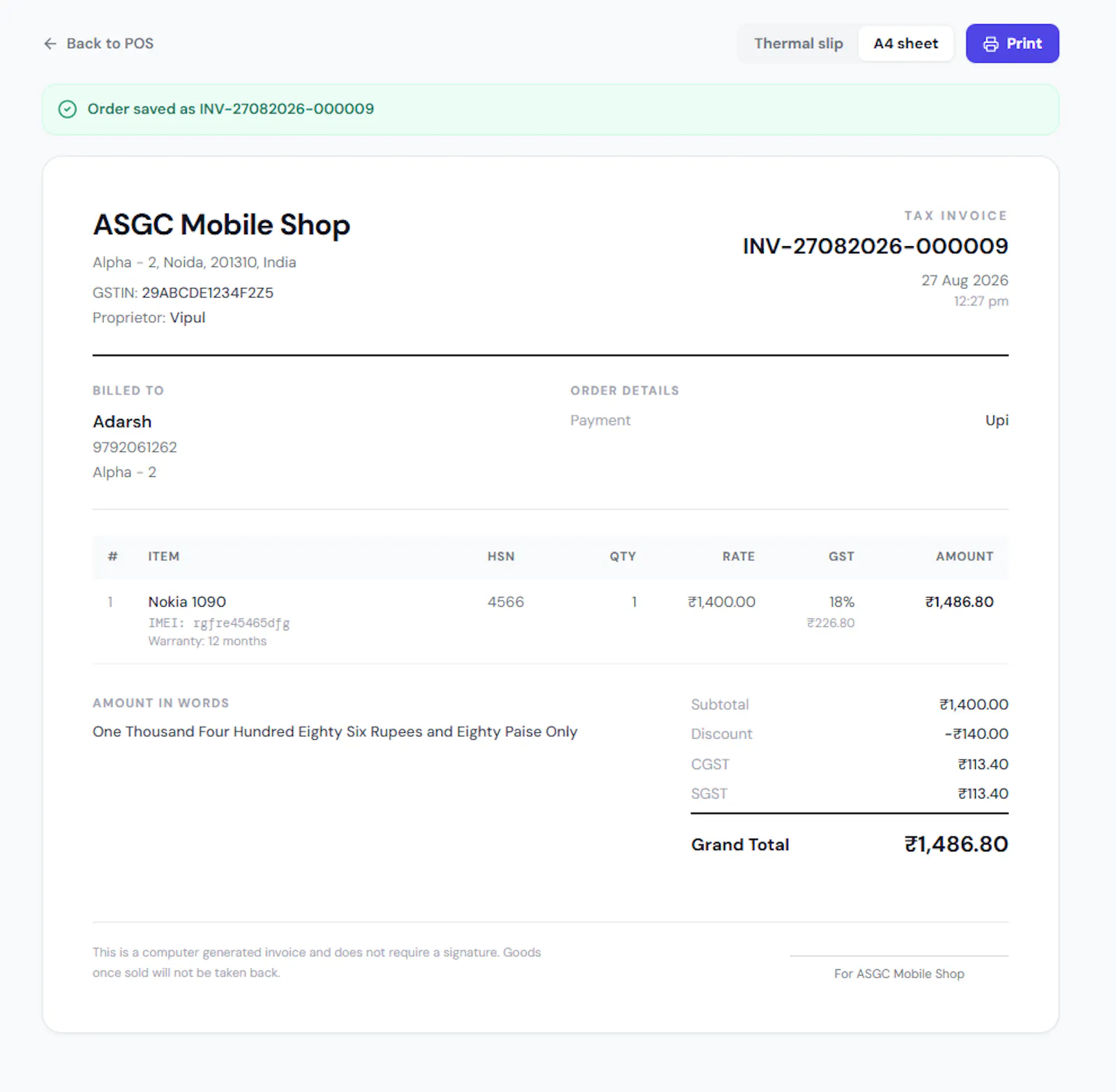The height and width of the screenshot is (1092, 1116).
Task: Click the green success checkmark icon
Action: [68, 109]
